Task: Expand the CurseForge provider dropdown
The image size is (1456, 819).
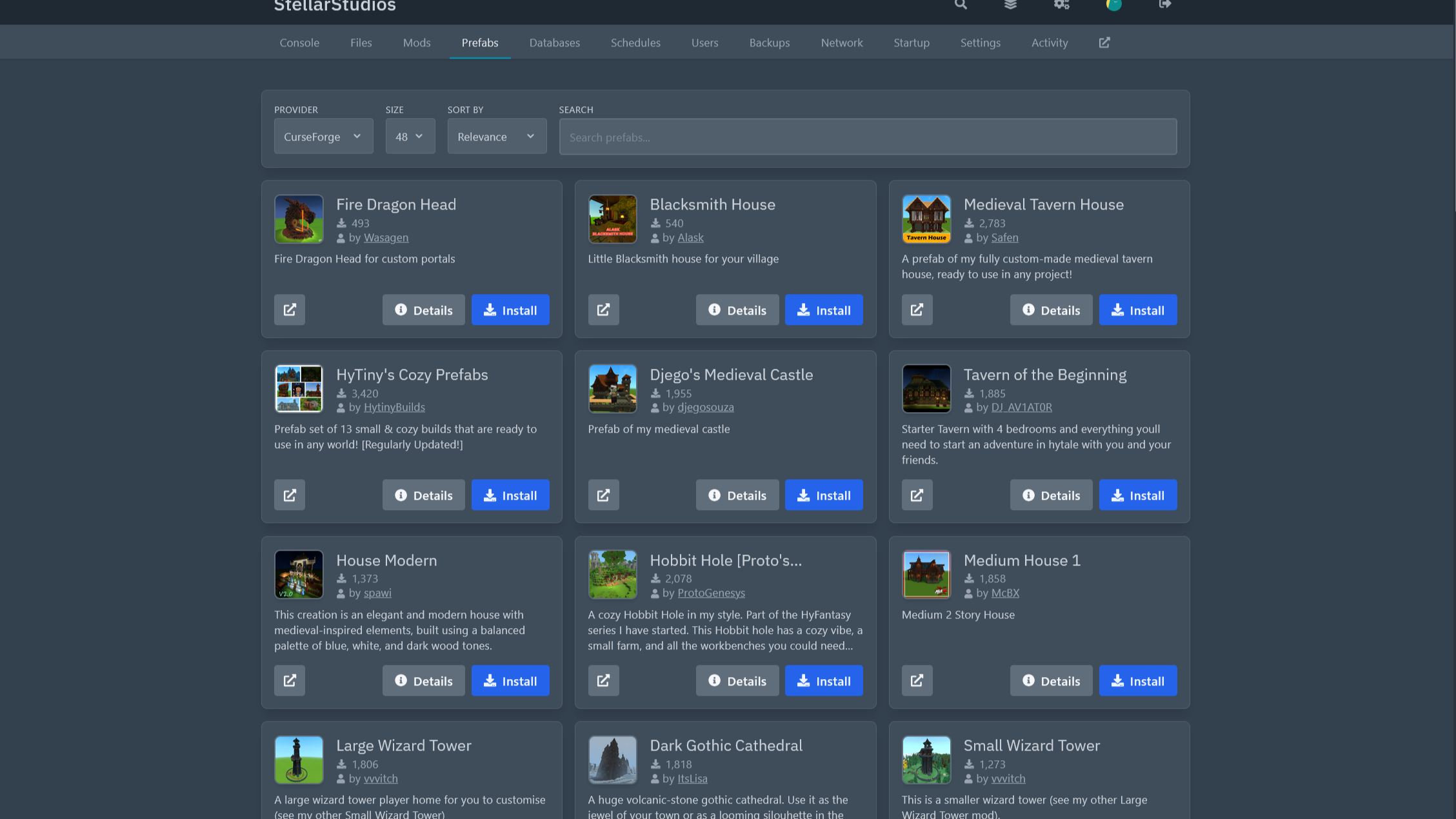Action: tap(323, 136)
